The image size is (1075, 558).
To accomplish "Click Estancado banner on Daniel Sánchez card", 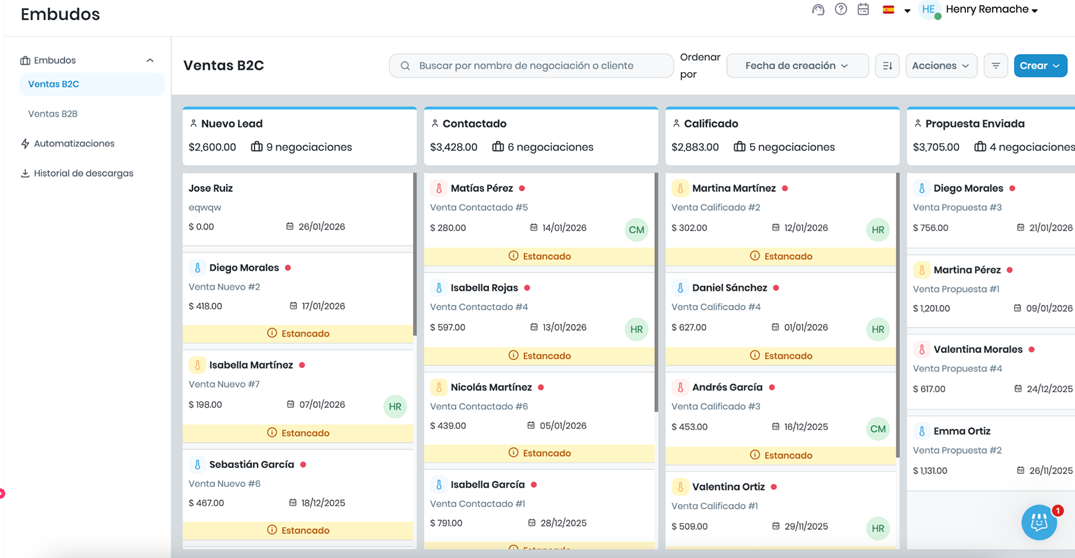I will tap(781, 356).
